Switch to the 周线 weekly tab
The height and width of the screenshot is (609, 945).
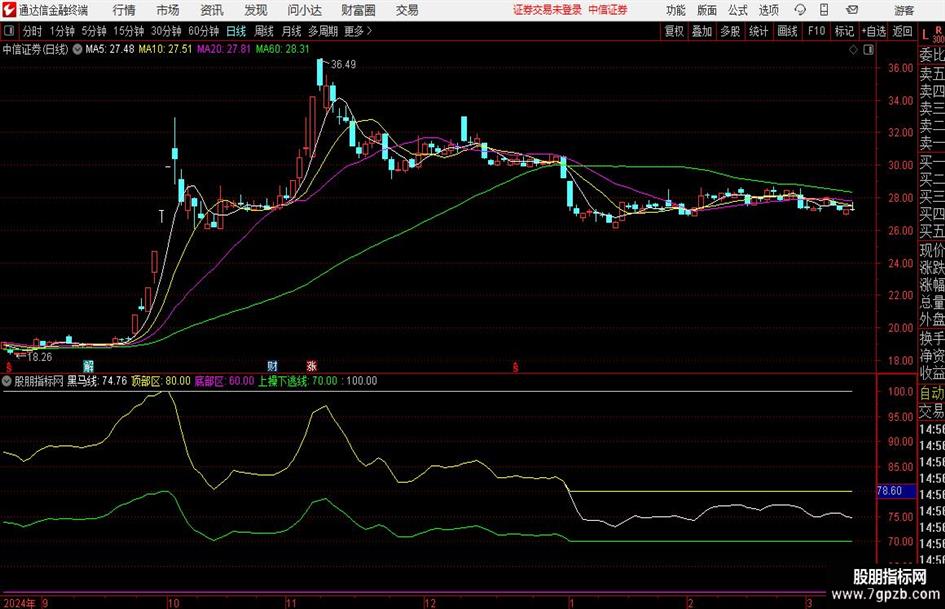pos(264,31)
